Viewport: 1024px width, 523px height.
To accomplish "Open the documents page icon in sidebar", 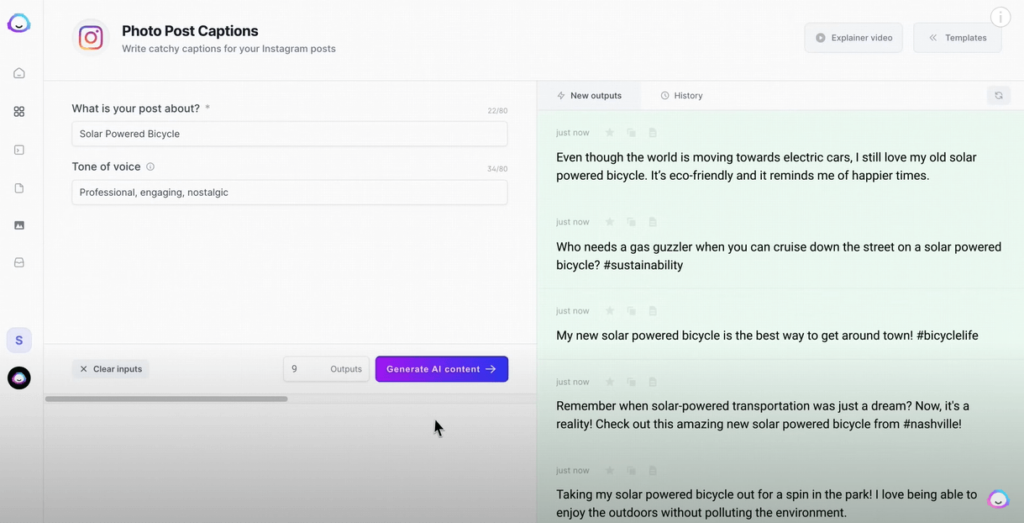I will [x=19, y=188].
